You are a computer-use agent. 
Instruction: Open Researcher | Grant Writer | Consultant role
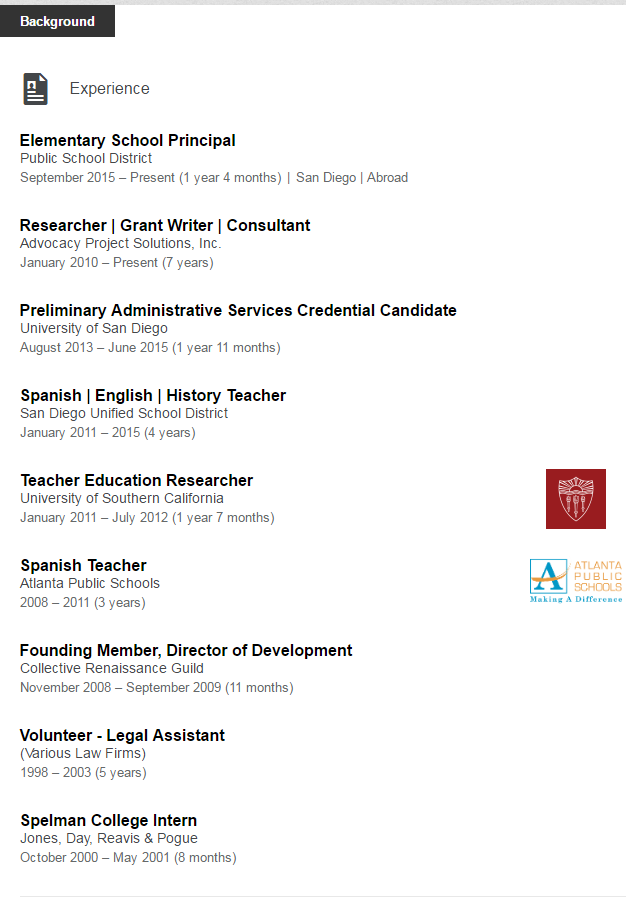[x=165, y=226]
